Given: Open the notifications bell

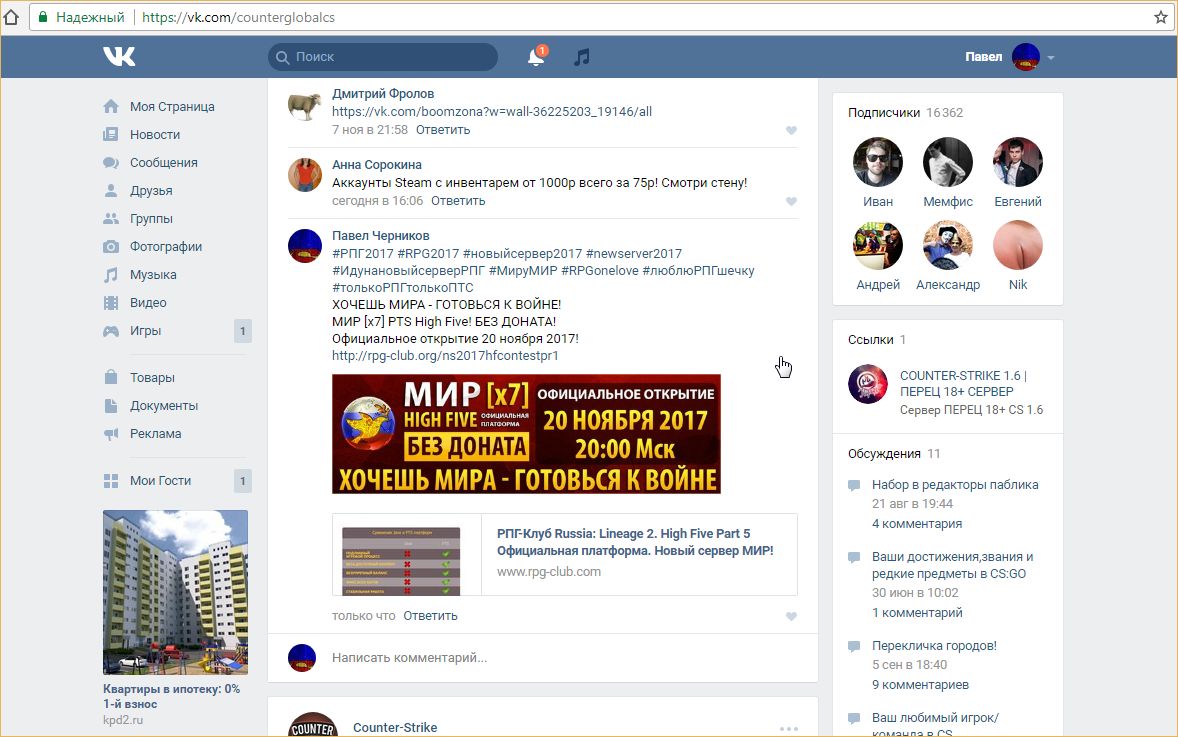Looking at the screenshot, I should (536, 57).
